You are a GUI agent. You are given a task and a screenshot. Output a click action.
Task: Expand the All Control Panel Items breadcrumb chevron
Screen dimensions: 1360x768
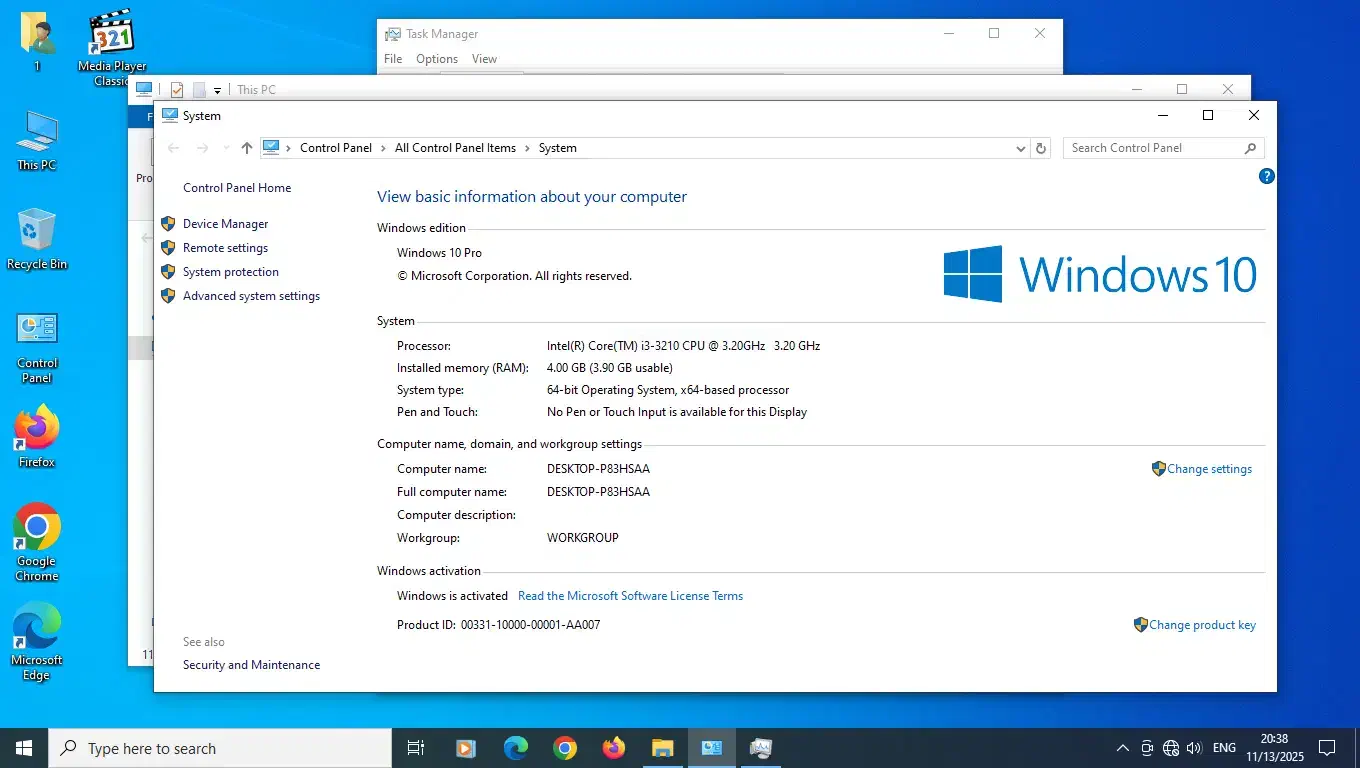(x=527, y=148)
